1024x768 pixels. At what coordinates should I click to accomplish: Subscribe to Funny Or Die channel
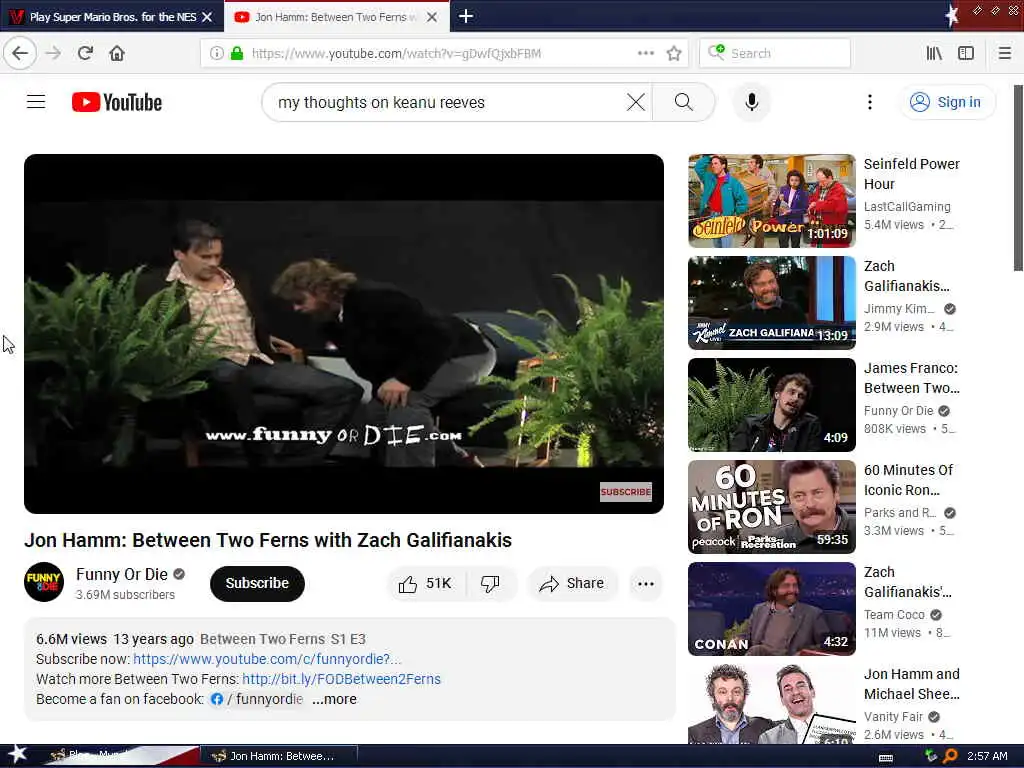(x=257, y=583)
